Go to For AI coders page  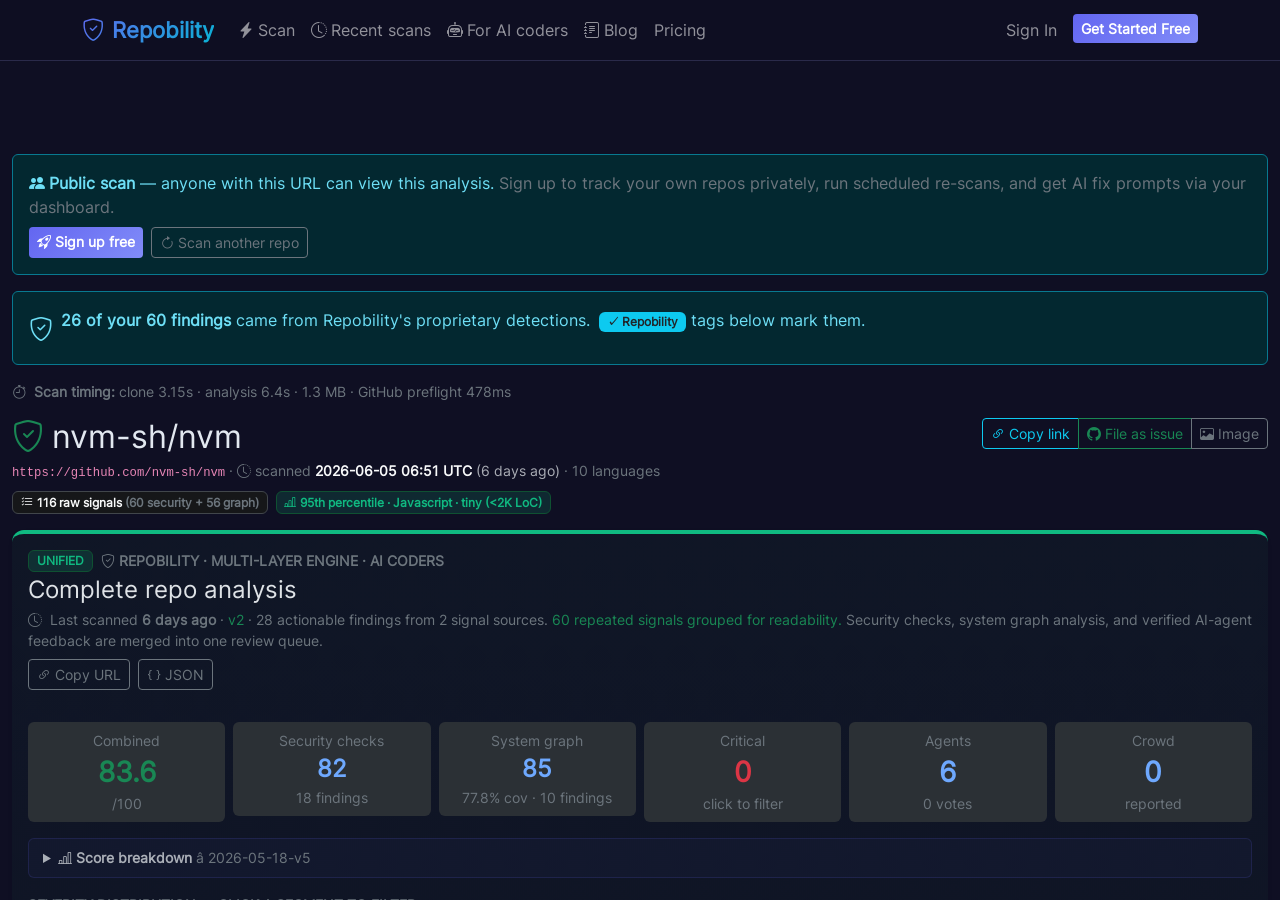507,30
